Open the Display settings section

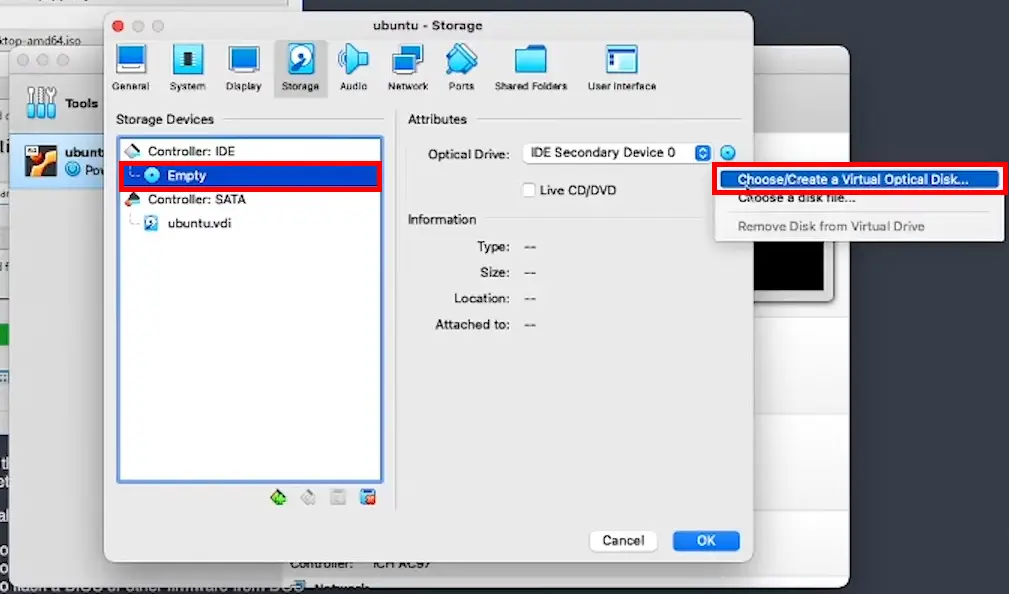[x=243, y=68]
